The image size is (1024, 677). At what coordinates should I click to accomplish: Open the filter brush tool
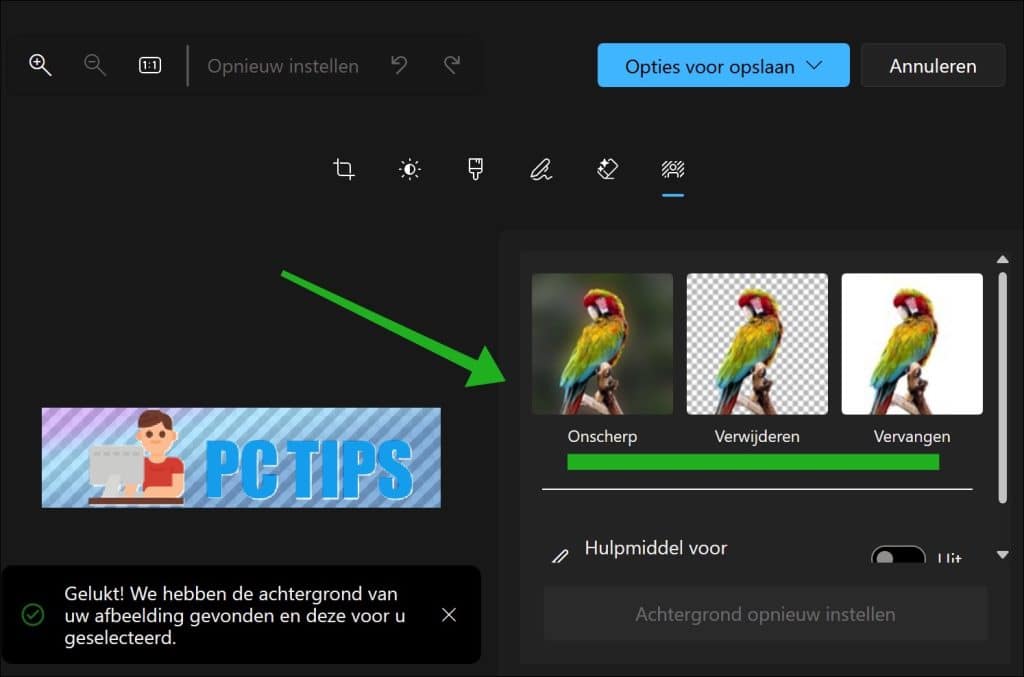[x=475, y=169]
